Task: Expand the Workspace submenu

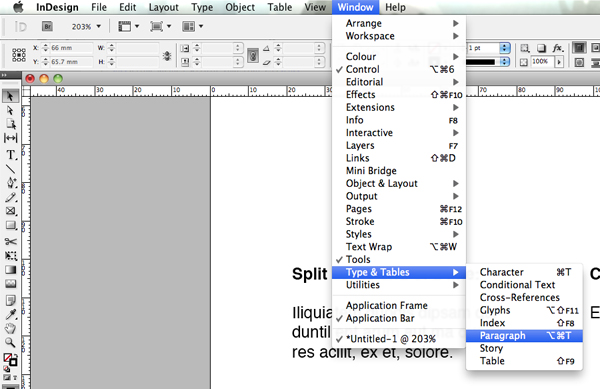Action: 399,36
